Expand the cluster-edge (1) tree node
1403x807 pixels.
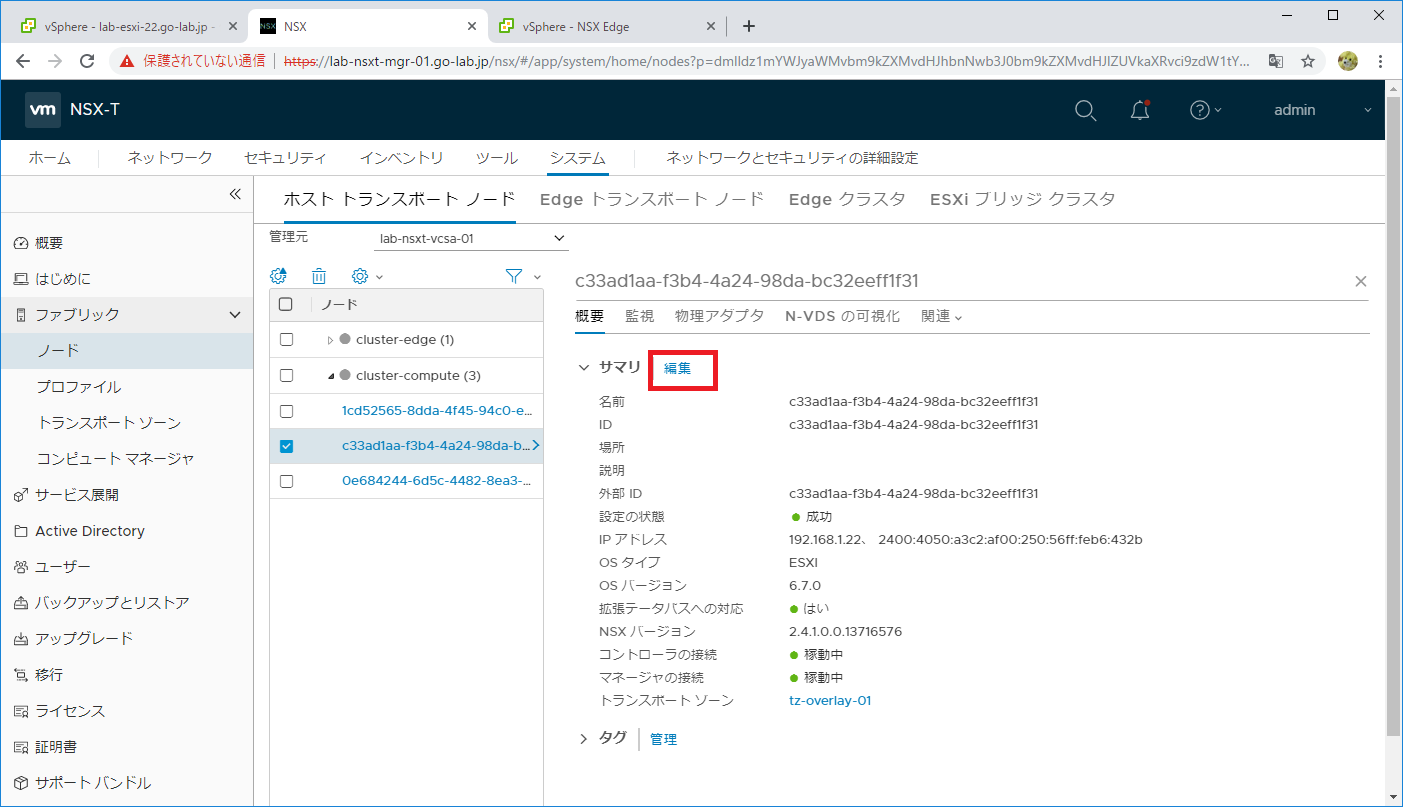331,340
